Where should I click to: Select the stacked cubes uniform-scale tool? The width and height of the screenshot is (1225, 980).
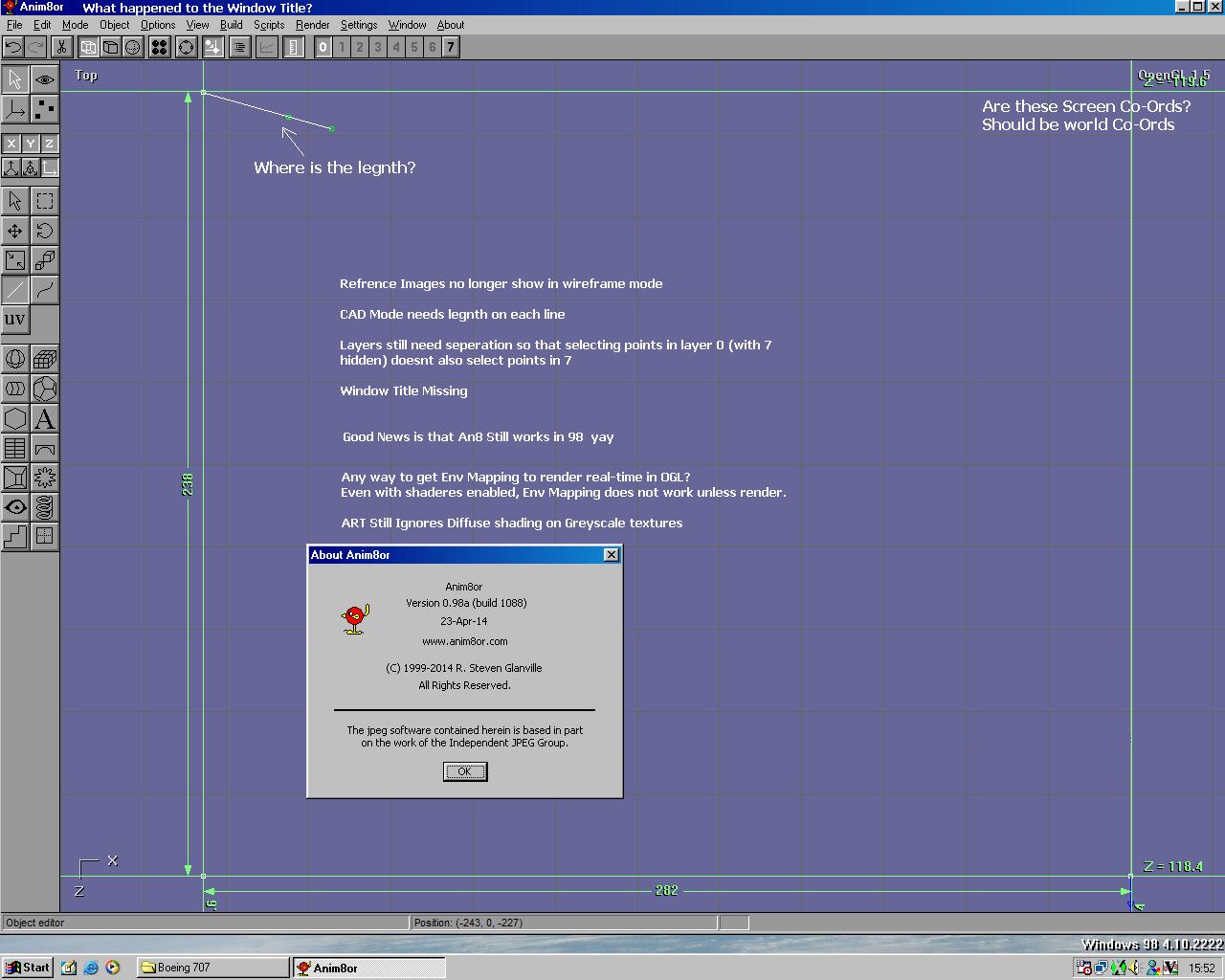click(x=44, y=259)
